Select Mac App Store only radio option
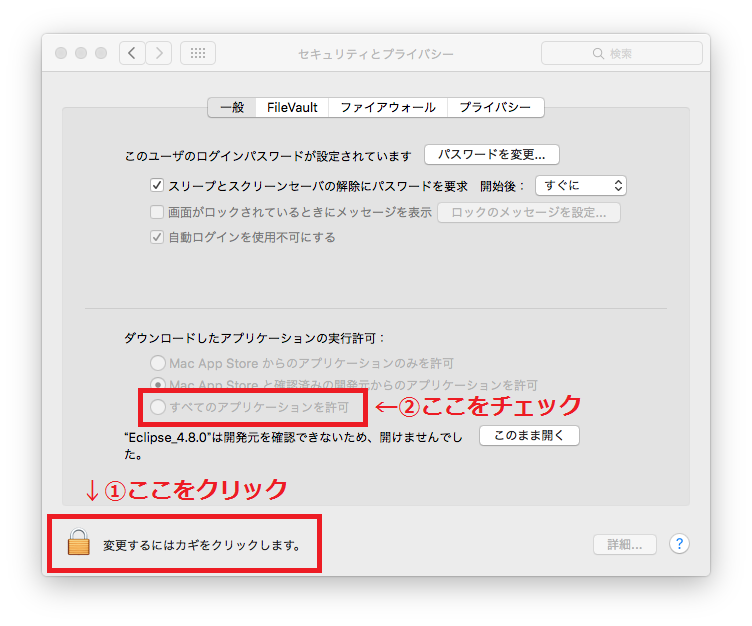752x626 pixels. tap(157, 363)
